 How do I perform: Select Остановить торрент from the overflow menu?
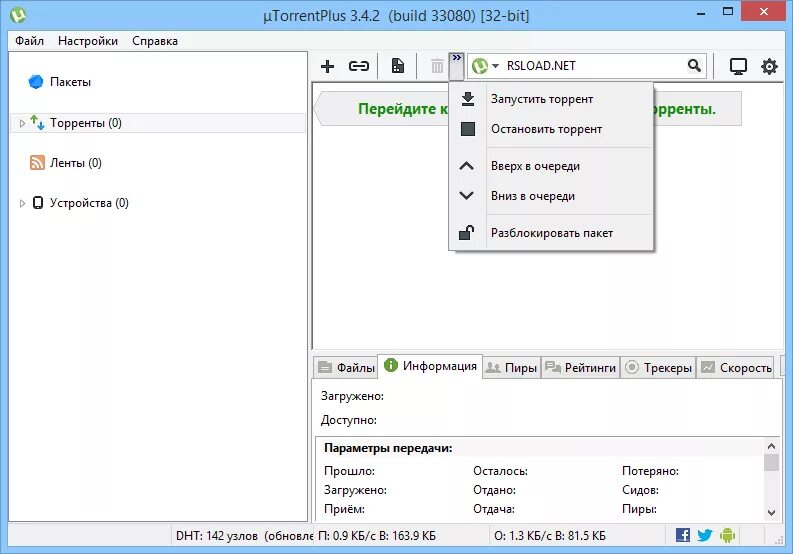coord(551,129)
